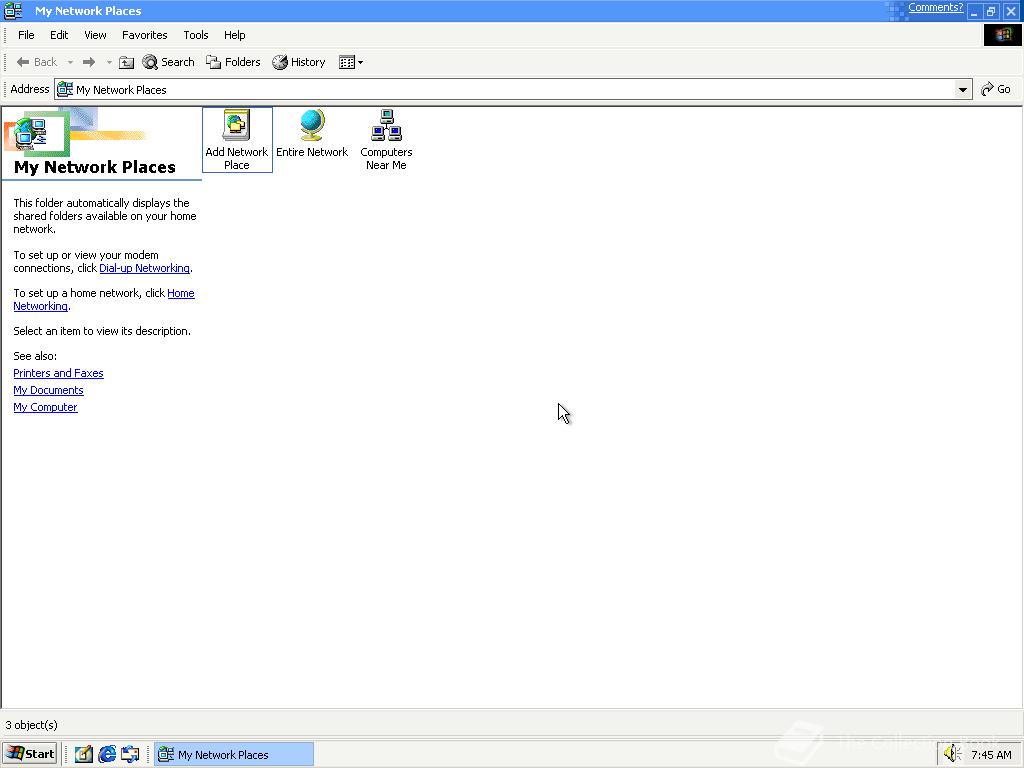Close the My Network Places window

[x=1010, y=12]
